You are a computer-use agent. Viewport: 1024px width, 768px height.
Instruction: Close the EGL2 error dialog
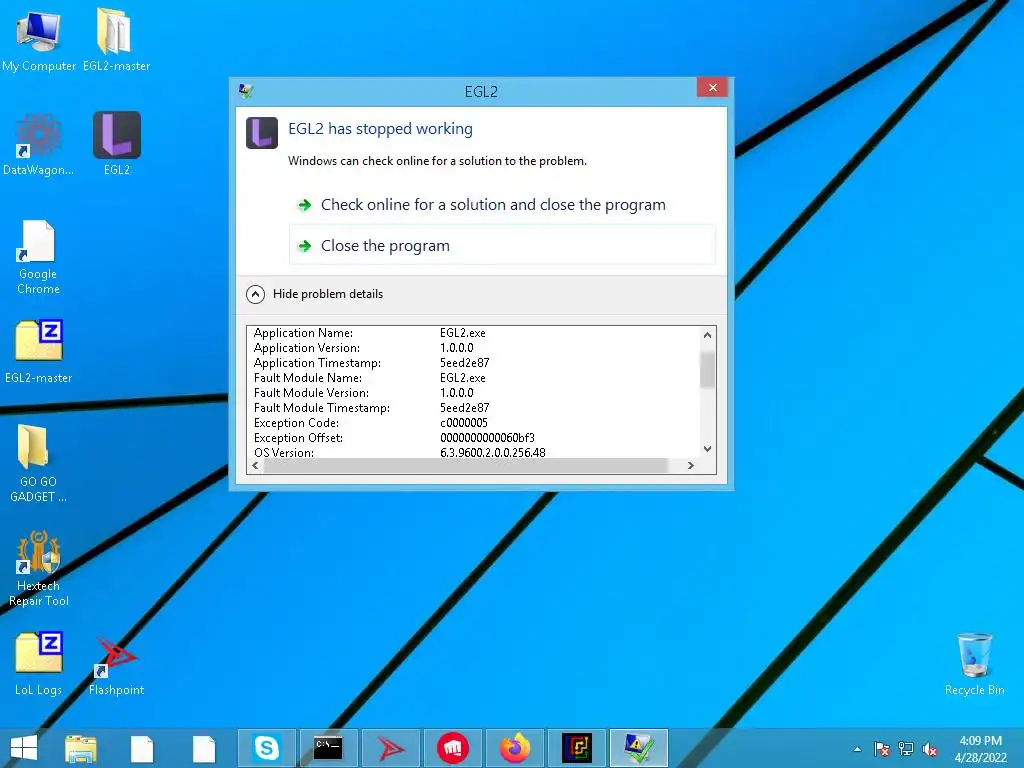point(712,88)
